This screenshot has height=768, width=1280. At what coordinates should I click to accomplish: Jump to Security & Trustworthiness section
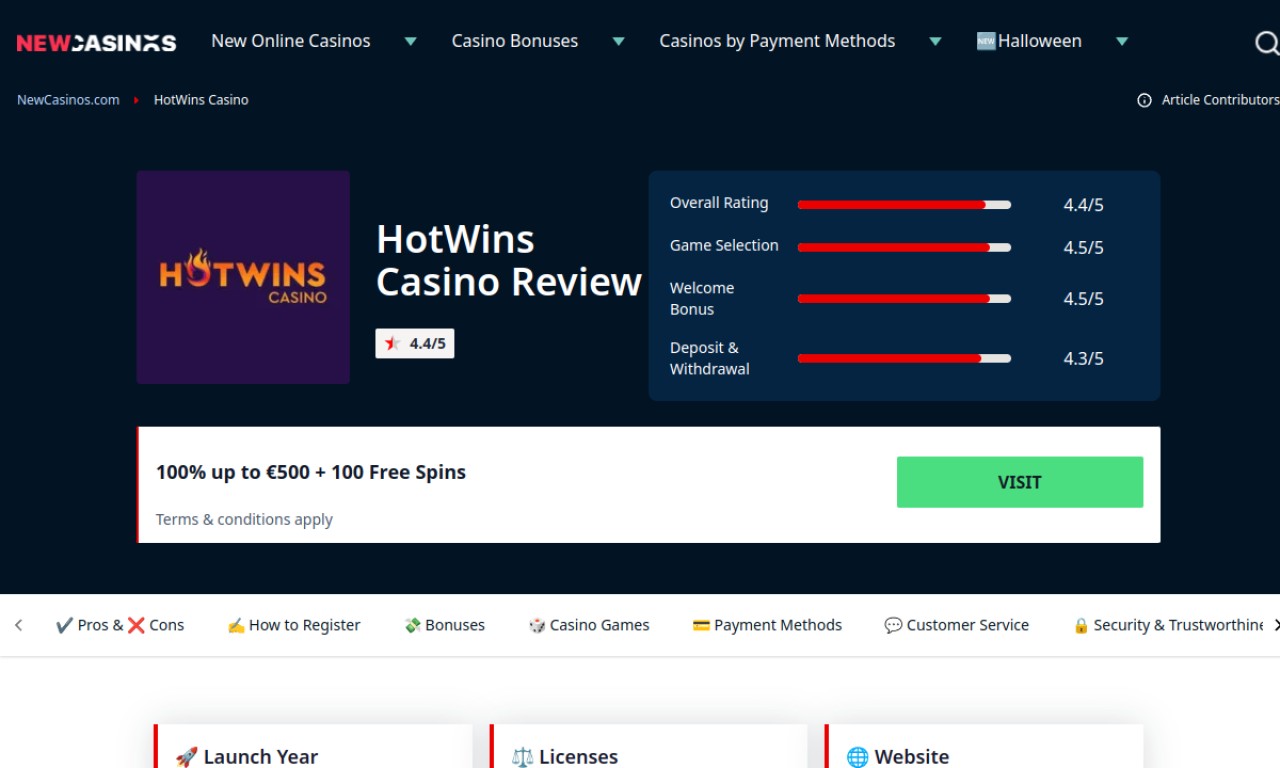click(1168, 625)
